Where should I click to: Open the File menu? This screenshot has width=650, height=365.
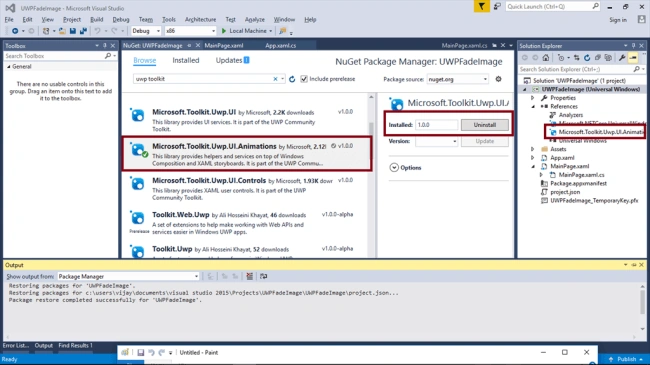(9, 19)
